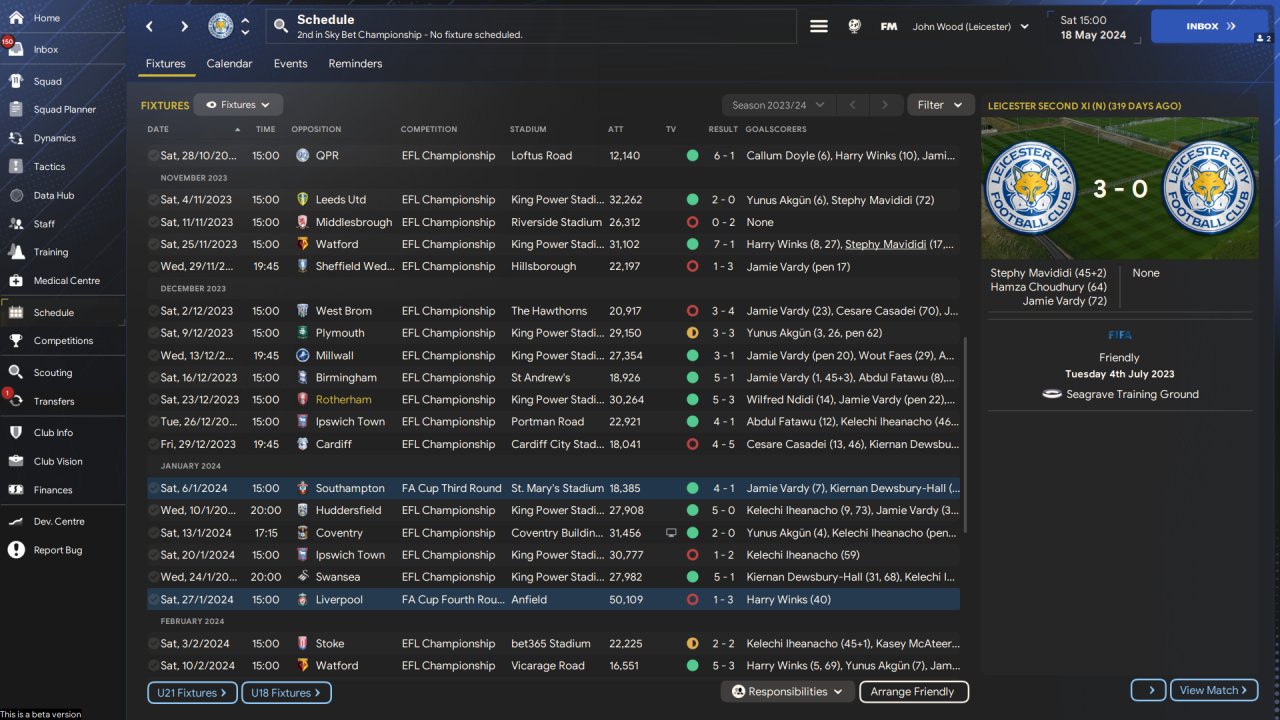This screenshot has height=720, width=1280.
Task: Click the fixtures list vertical scrollbar
Action: [965, 434]
